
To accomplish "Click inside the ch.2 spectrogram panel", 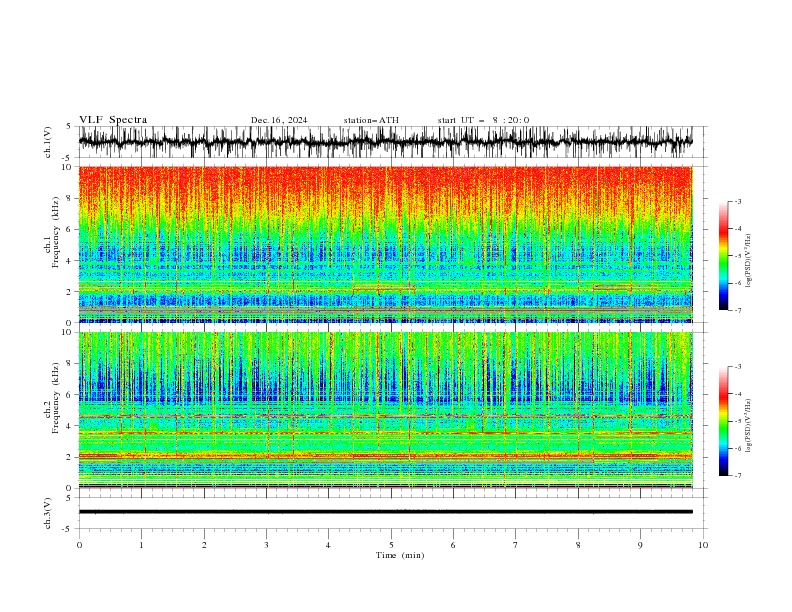I will click(385, 410).
